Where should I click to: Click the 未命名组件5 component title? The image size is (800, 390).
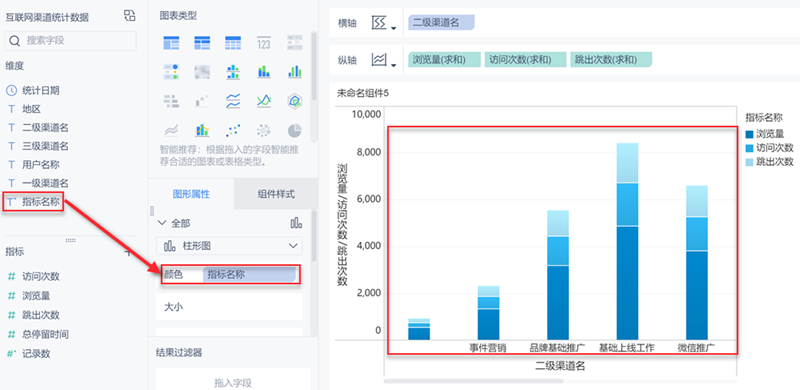pos(363,93)
